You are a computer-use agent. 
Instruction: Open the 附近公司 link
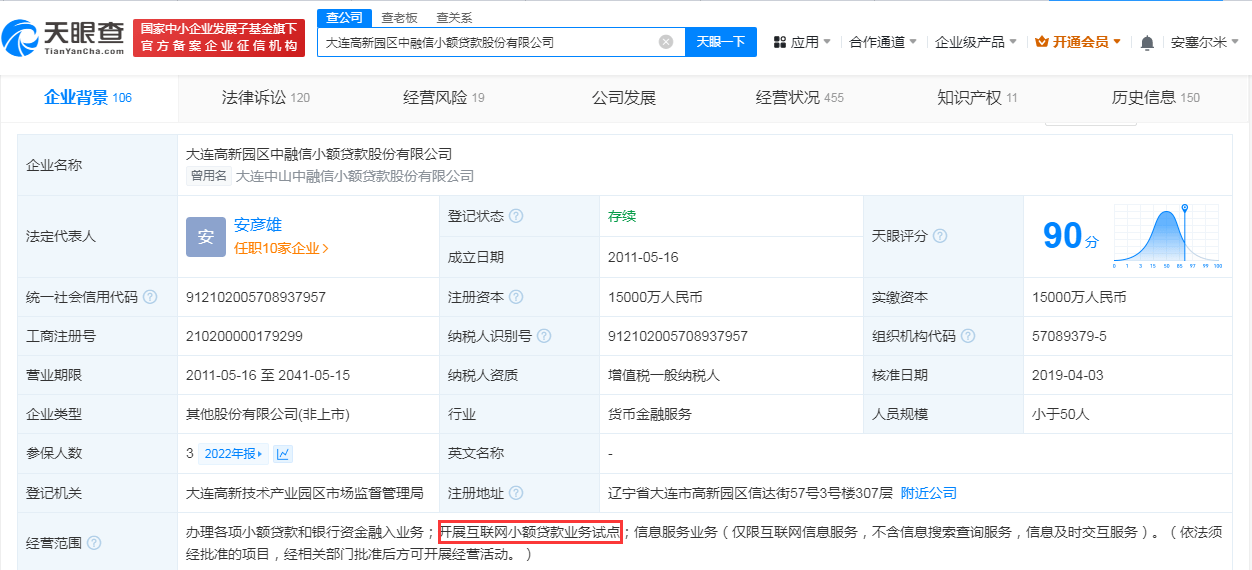pos(929,493)
